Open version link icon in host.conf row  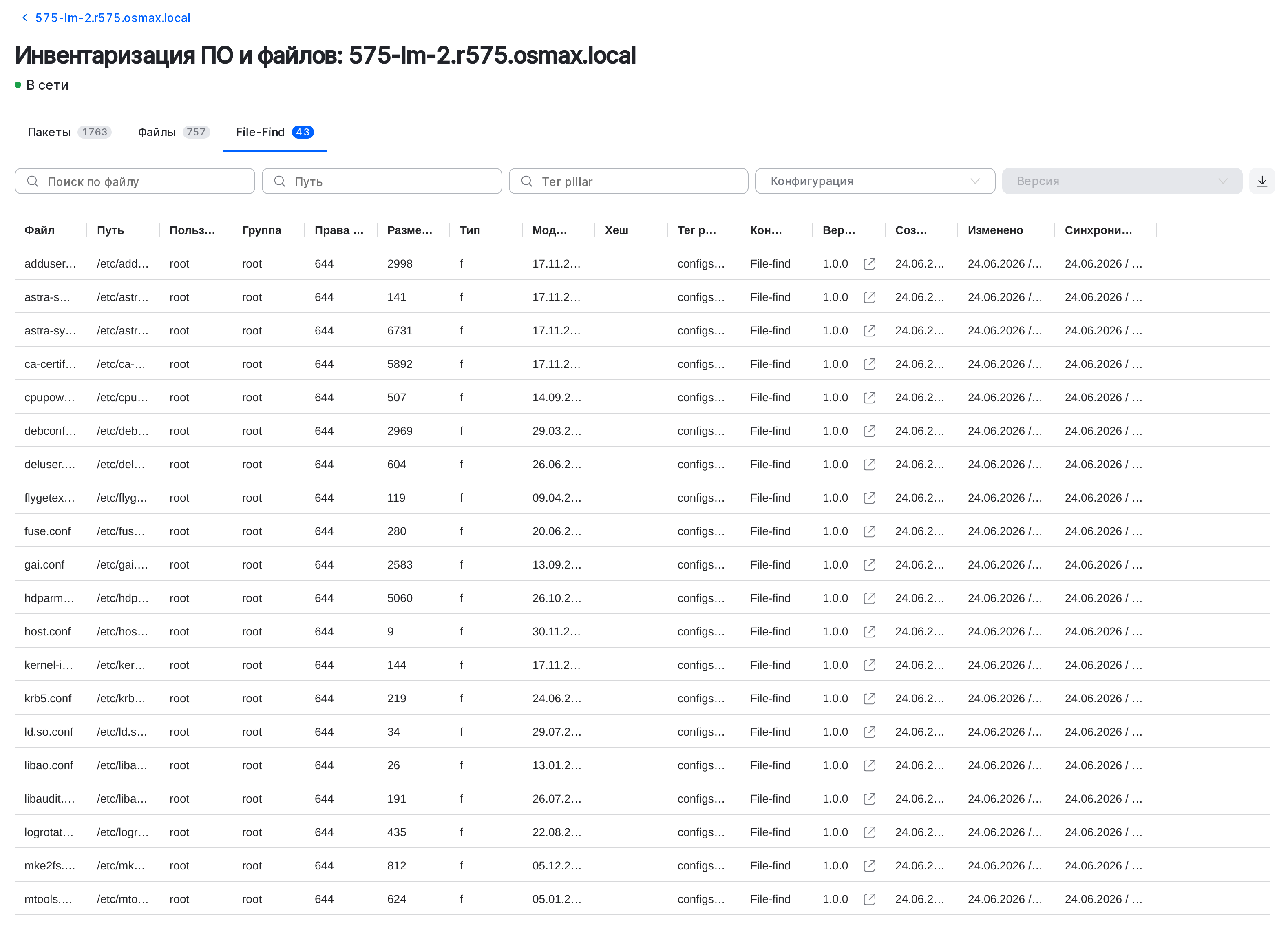(869, 632)
